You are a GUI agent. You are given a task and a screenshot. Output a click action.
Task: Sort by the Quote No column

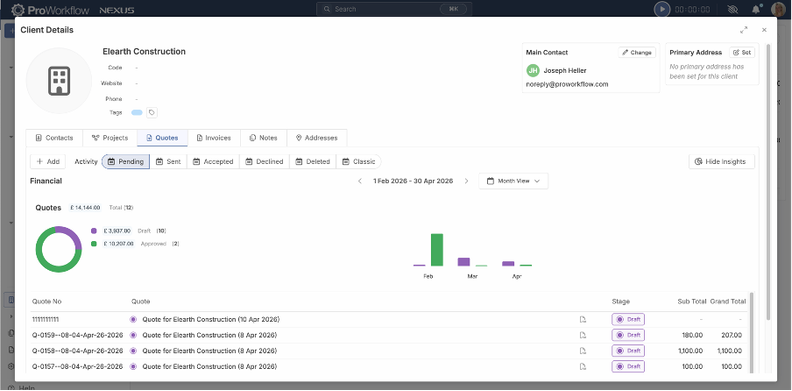click(x=47, y=302)
